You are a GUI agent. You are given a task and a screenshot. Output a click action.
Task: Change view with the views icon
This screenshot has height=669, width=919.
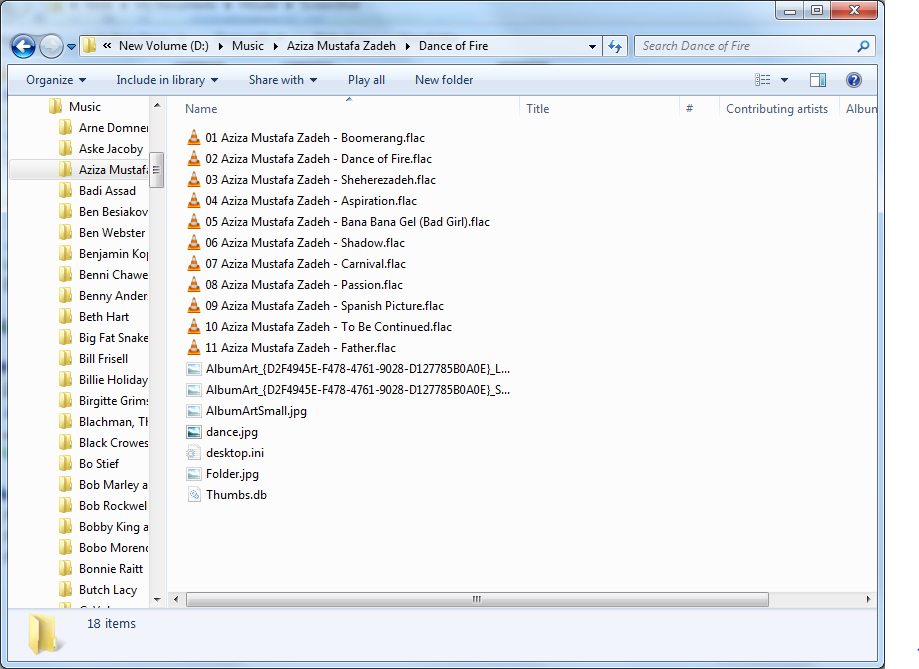(763, 80)
